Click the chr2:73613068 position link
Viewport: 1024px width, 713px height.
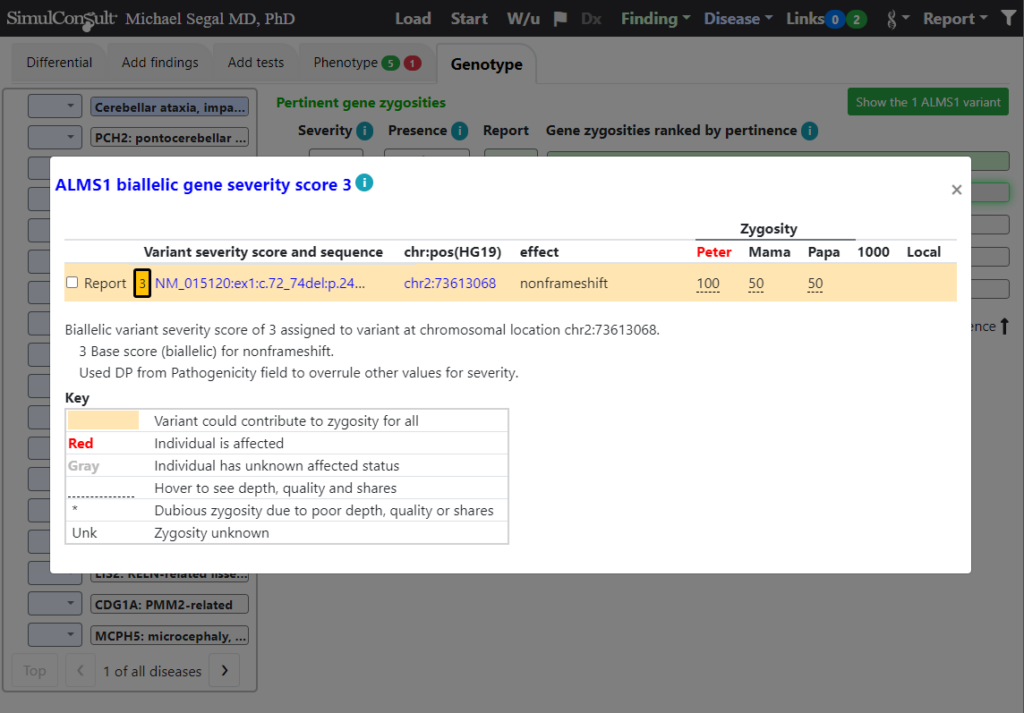coord(449,284)
